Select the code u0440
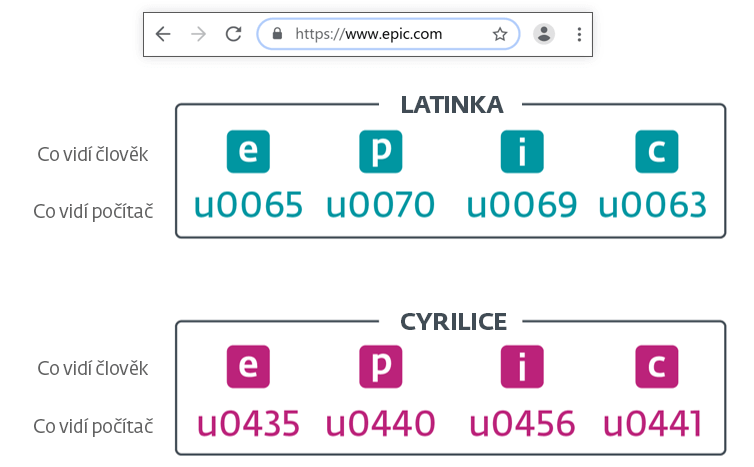This screenshot has height=467, width=754. pos(380,424)
